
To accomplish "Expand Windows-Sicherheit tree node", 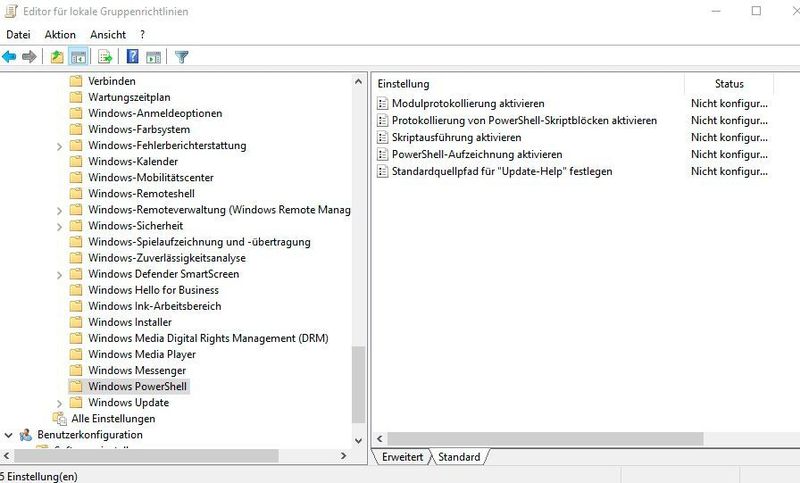I will pos(59,226).
